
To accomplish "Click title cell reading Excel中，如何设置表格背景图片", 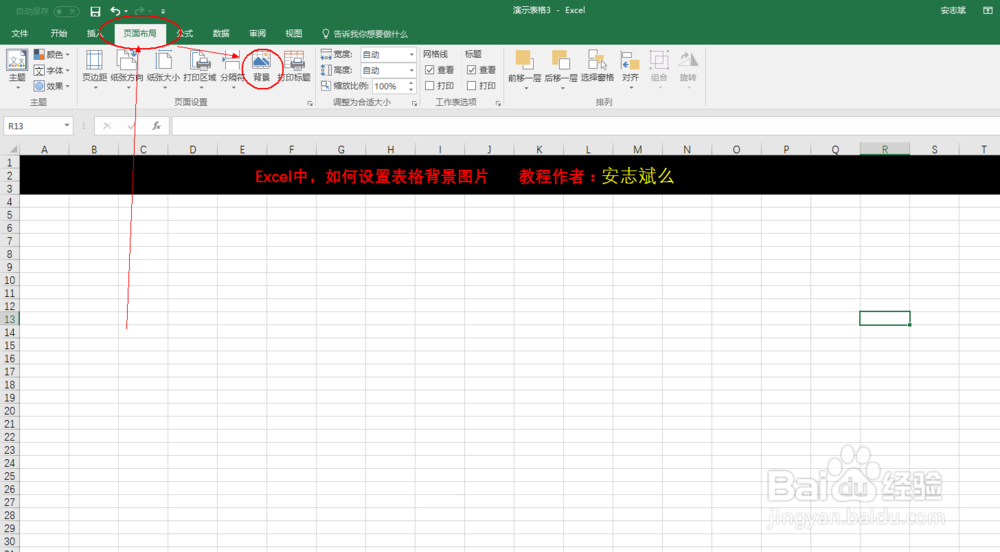I will [372, 177].
